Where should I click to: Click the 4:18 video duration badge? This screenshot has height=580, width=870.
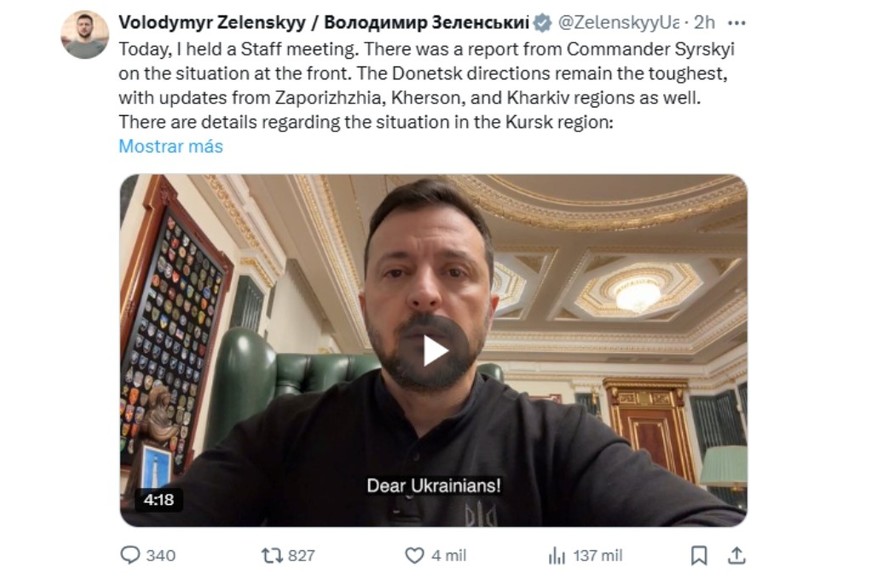click(x=159, y=500)
